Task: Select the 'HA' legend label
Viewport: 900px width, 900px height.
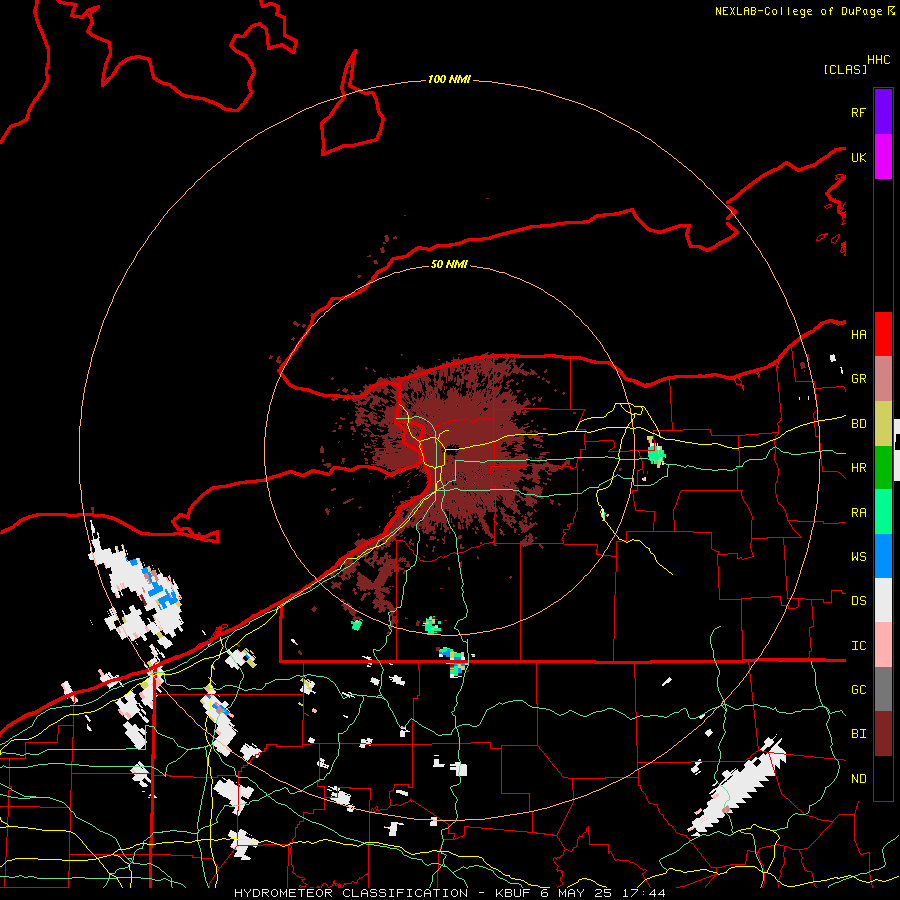Action: pyautogui.click(x=858, y=335)
